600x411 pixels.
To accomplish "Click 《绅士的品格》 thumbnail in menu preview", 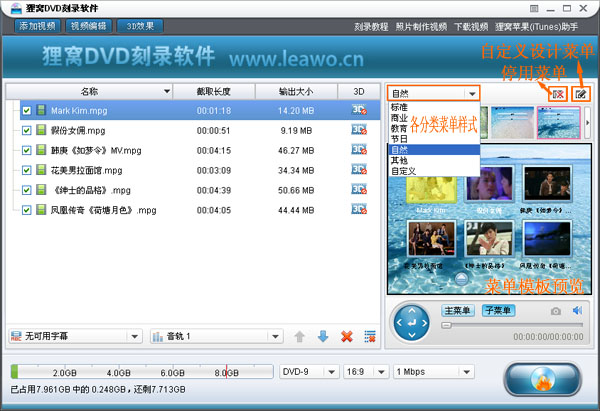I will pyautogui.click(x=488, y=238).
